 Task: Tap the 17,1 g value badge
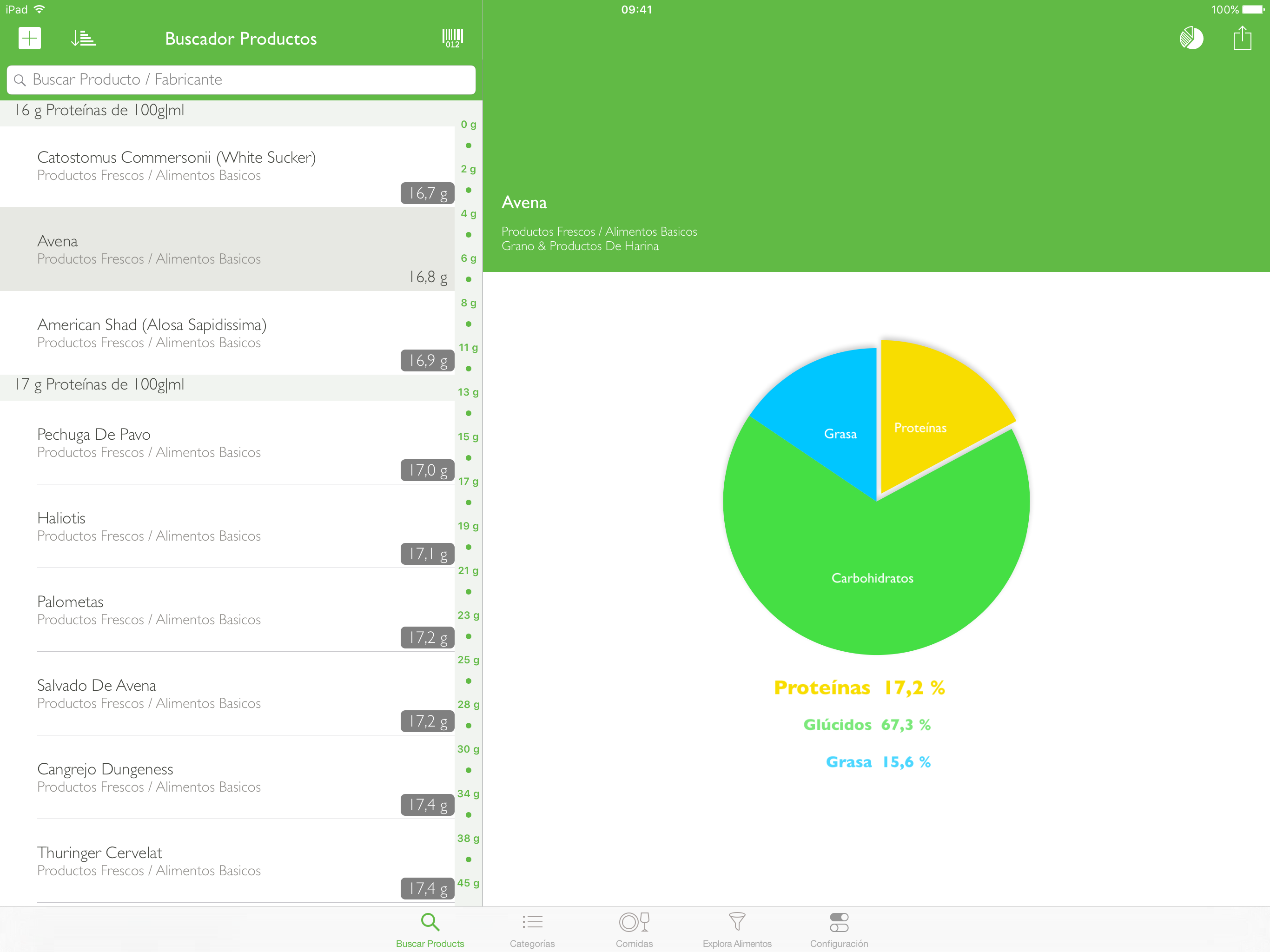pos(428,554)
